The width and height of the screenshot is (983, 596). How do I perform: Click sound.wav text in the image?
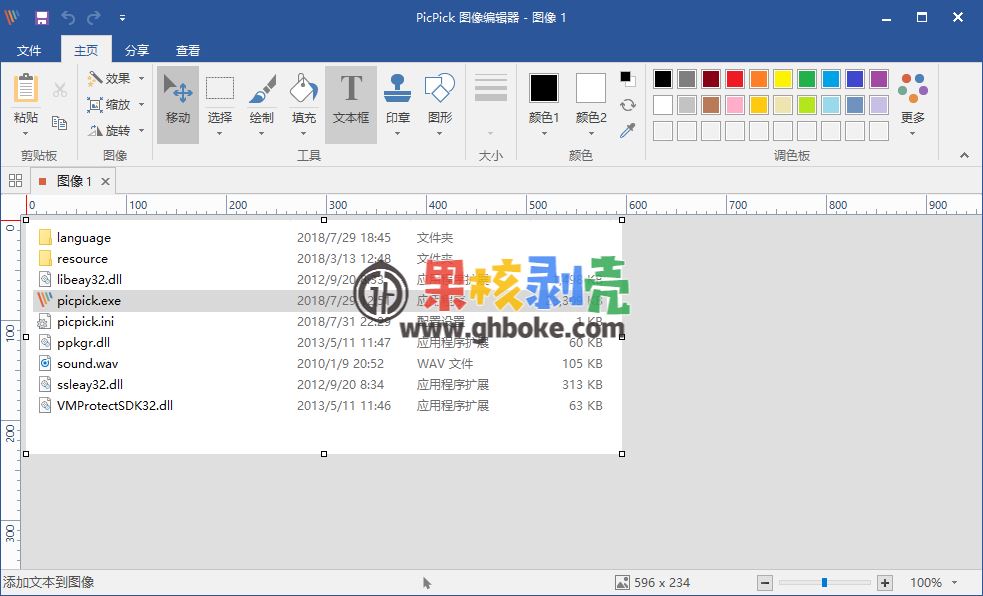(87, 363)
